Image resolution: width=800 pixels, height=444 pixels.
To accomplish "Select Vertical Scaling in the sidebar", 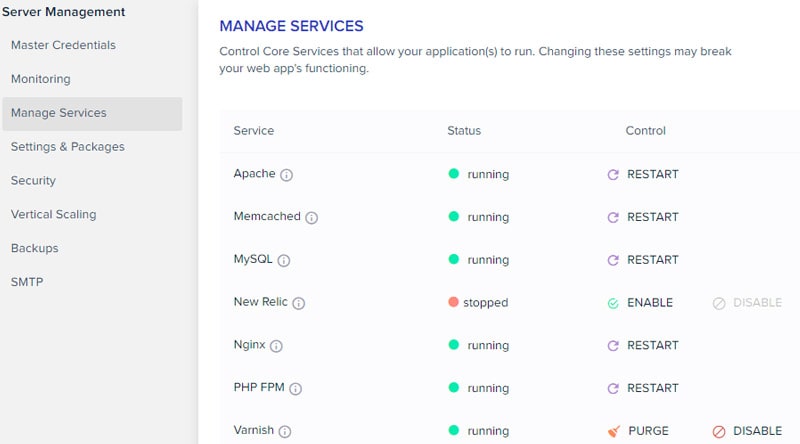I will pyautogui.click(x=54, y=214).
